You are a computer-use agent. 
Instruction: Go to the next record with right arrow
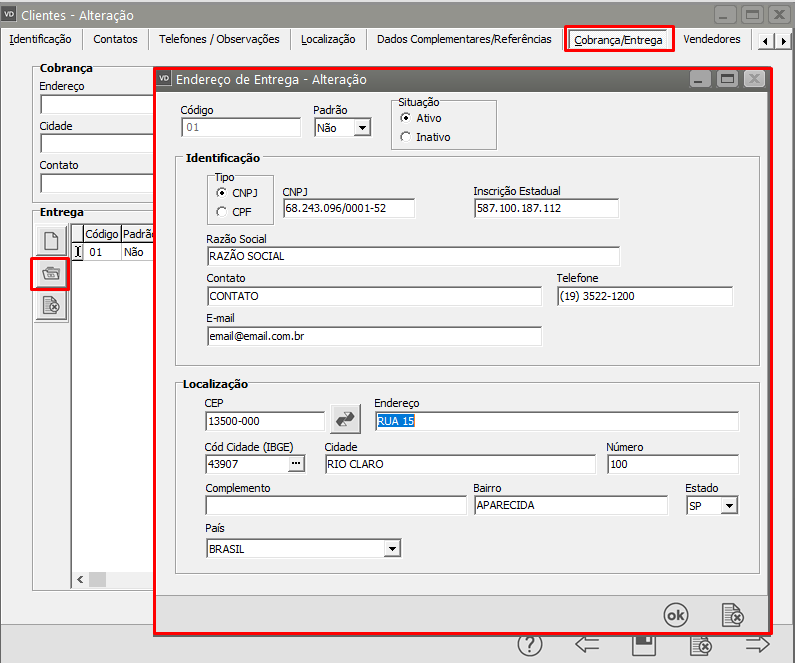click(x=758, y=645)
